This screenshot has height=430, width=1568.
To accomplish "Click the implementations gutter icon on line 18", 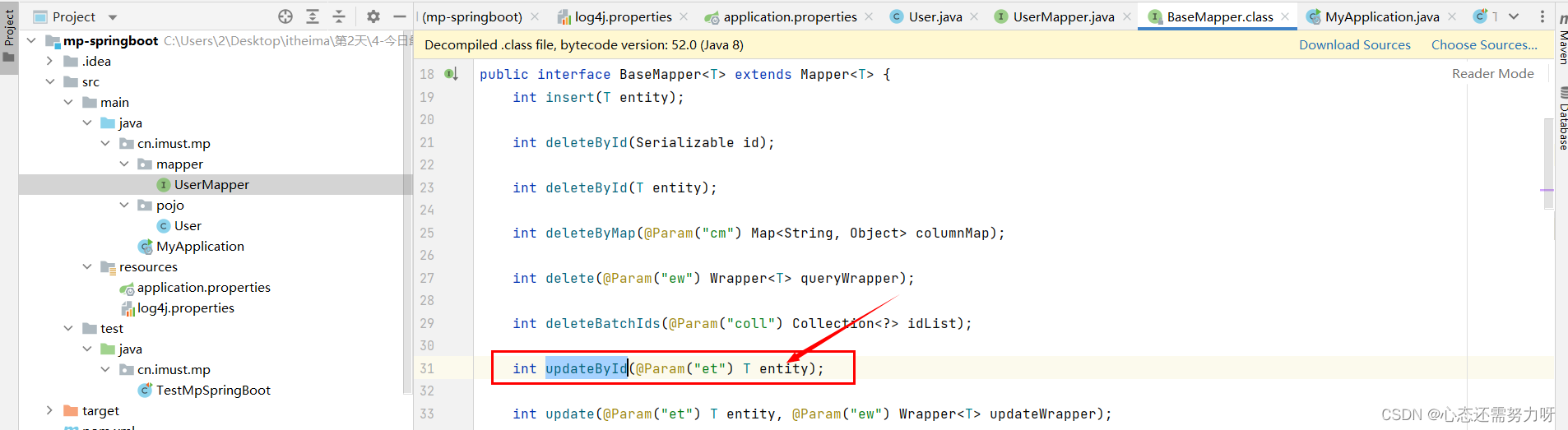I will pyautogui.click(x=451, y=74).
